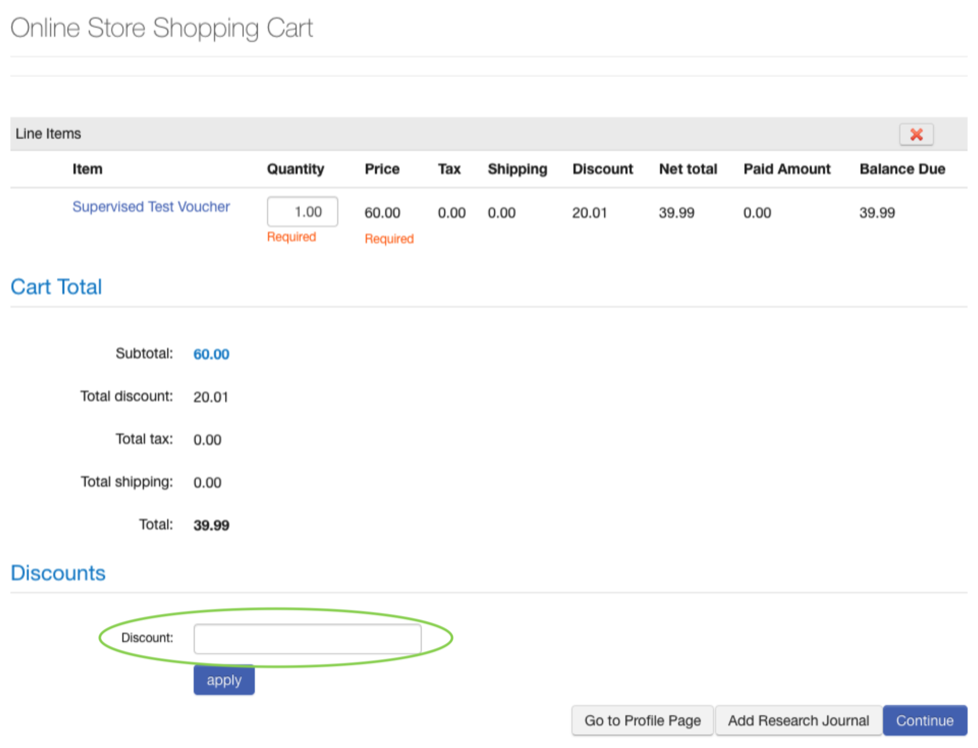The width and height of the screenshot is (978, 748).
Task: Click the Quantity input field showing 1.00
Action: click(303, 211)
